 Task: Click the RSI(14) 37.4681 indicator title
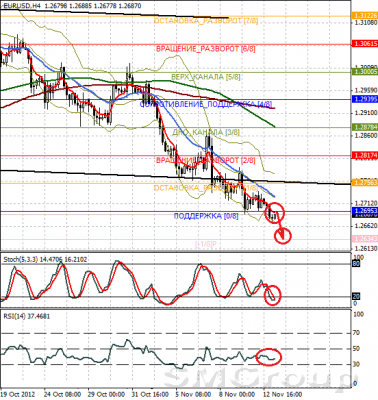pos(26,316)
